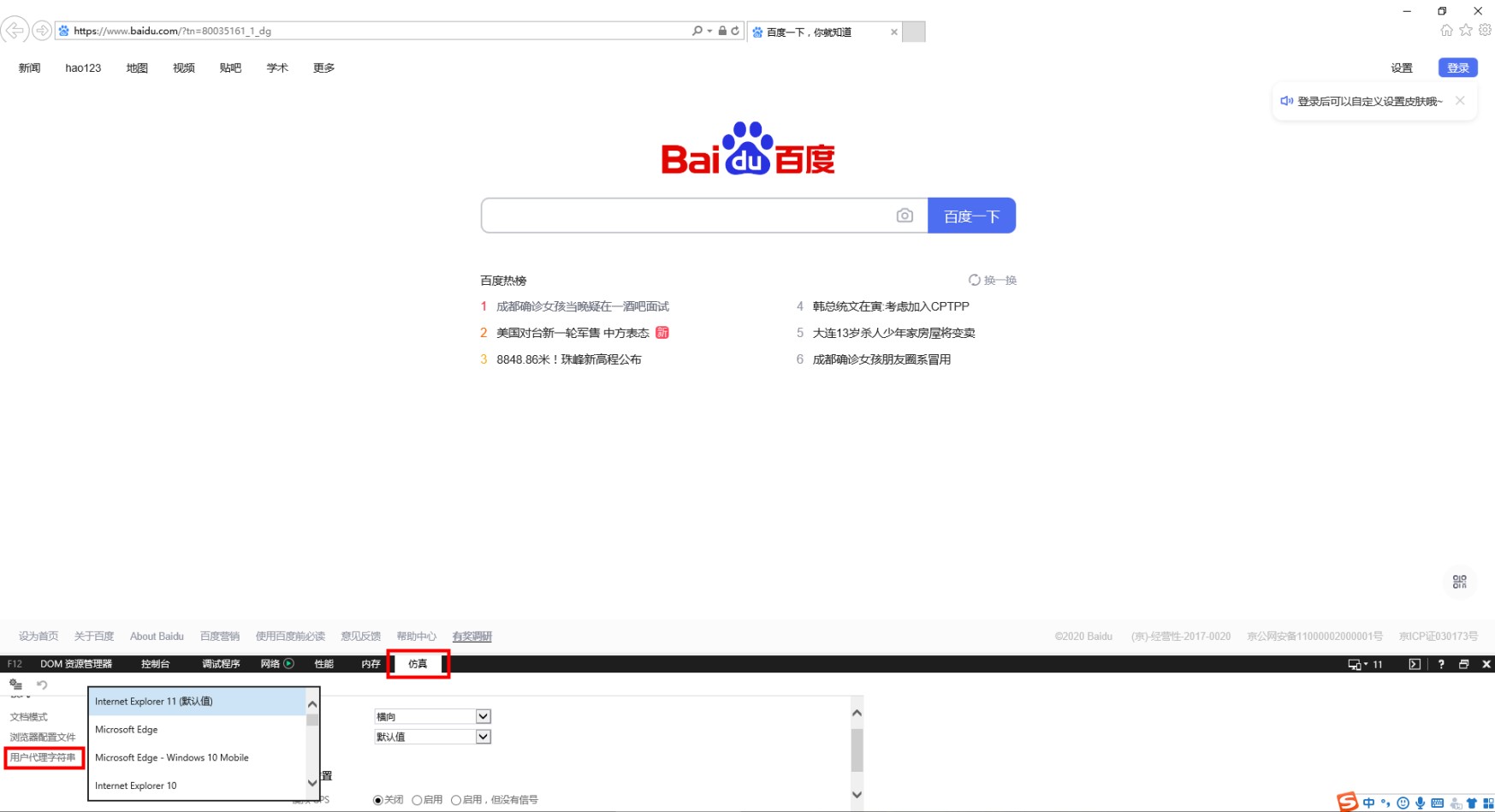Go back with the browser back arrow
Image resolution: width=1495 pixels, height=812 pixels.
[x=14, y=31]
